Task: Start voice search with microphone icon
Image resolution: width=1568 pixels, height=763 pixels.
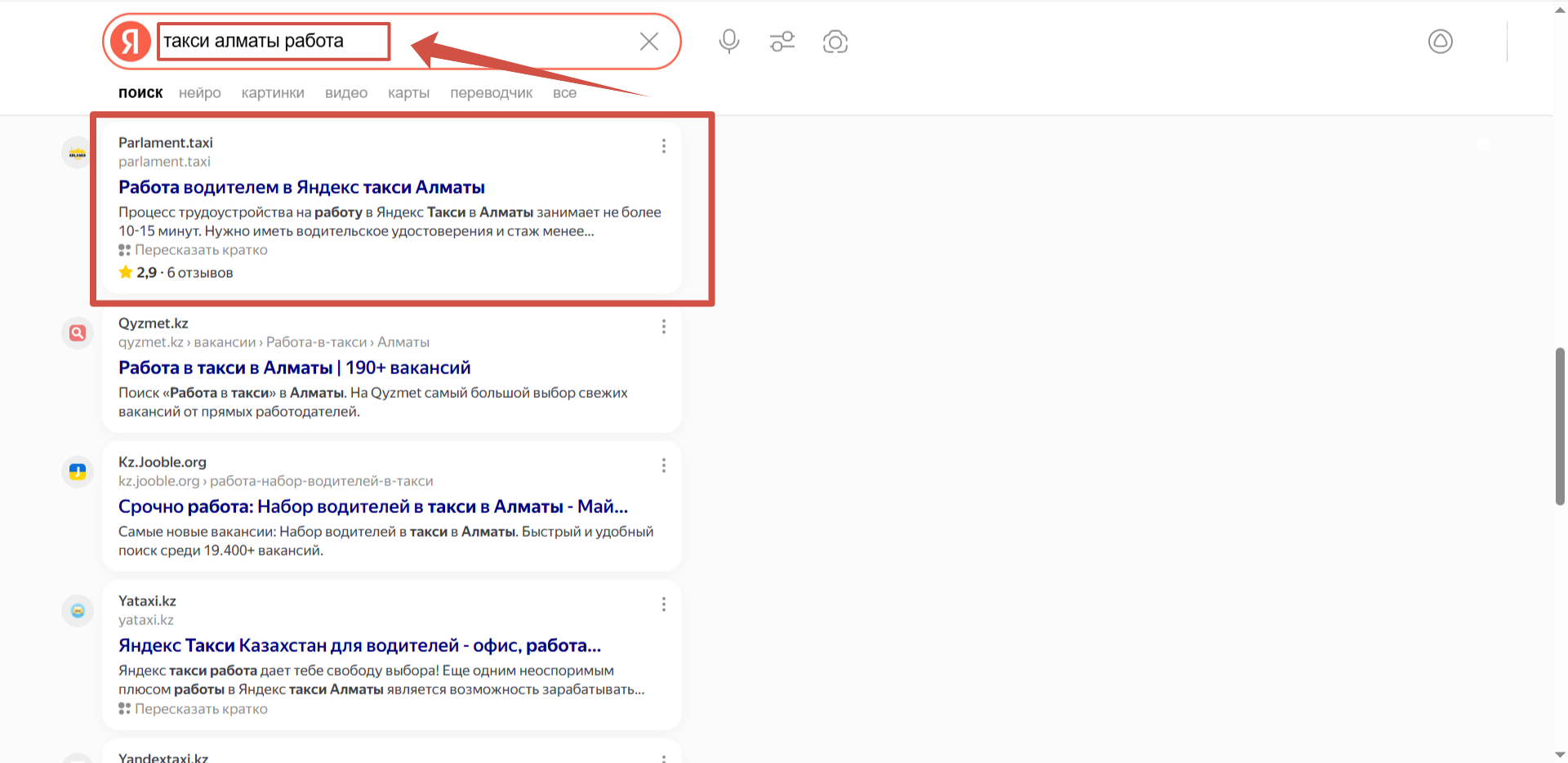Action: 728,41
